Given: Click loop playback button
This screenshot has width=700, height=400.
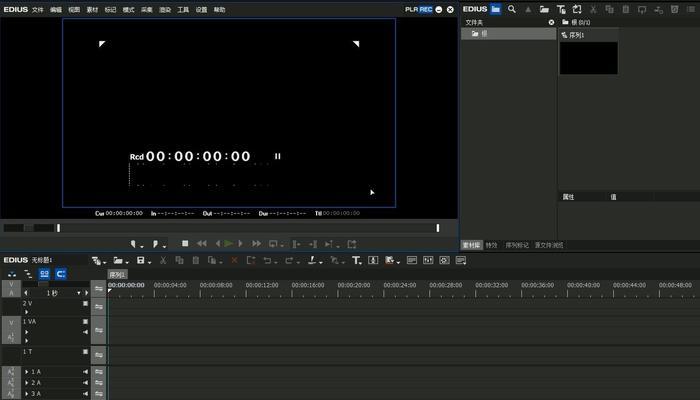Looking at the screenshot, I should point(273,244).
